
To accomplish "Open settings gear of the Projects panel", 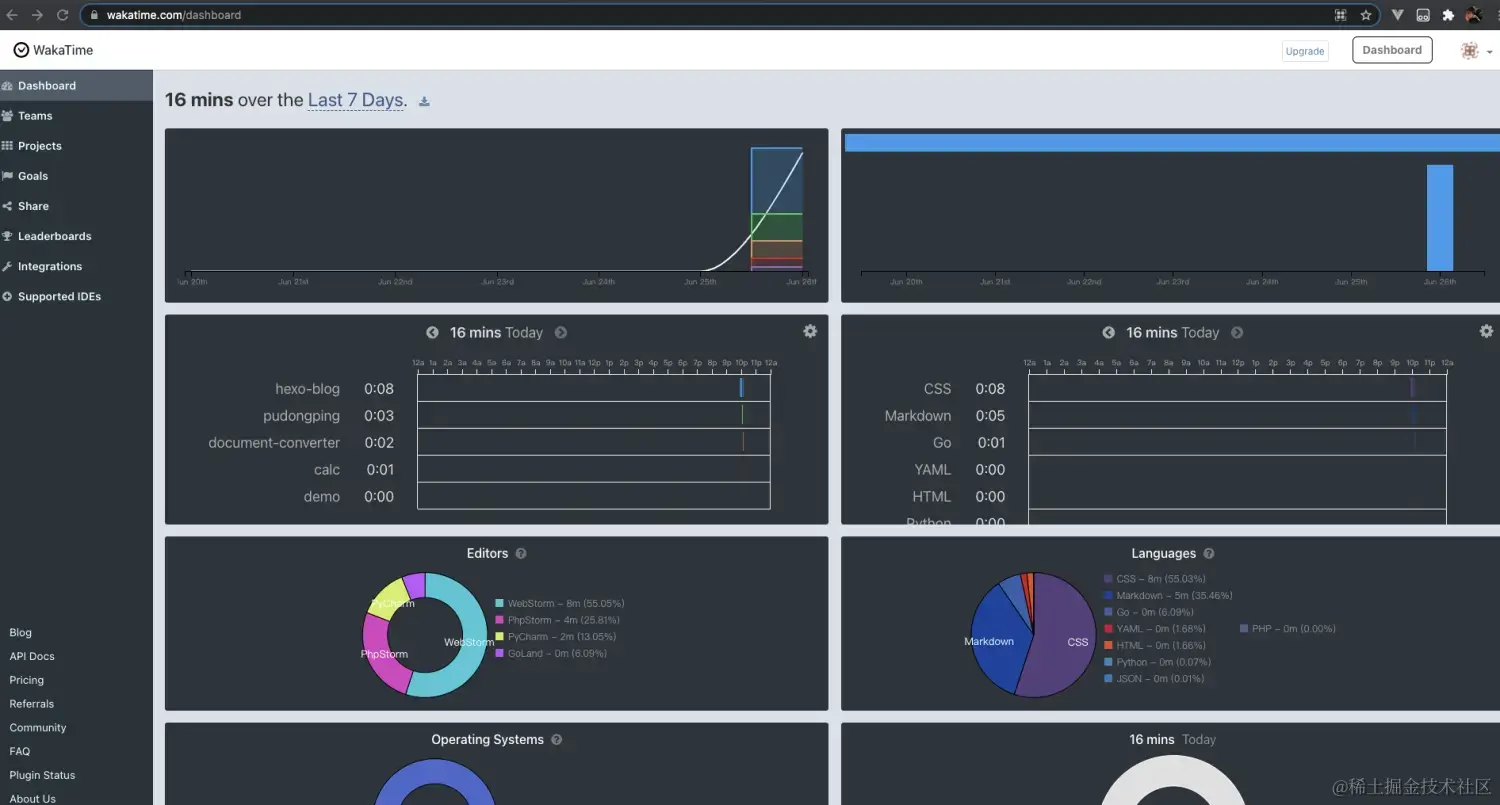I will (810, 331).
